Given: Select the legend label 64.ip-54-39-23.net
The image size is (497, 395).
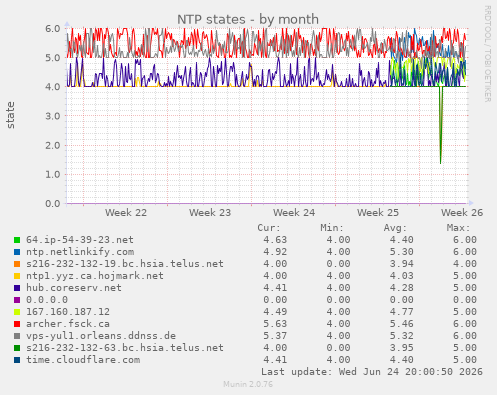Looking at the screenshot, I should point(80,240).
